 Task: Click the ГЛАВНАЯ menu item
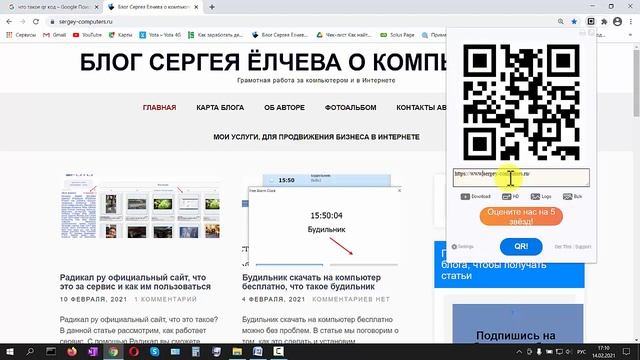tap(160, 108)
